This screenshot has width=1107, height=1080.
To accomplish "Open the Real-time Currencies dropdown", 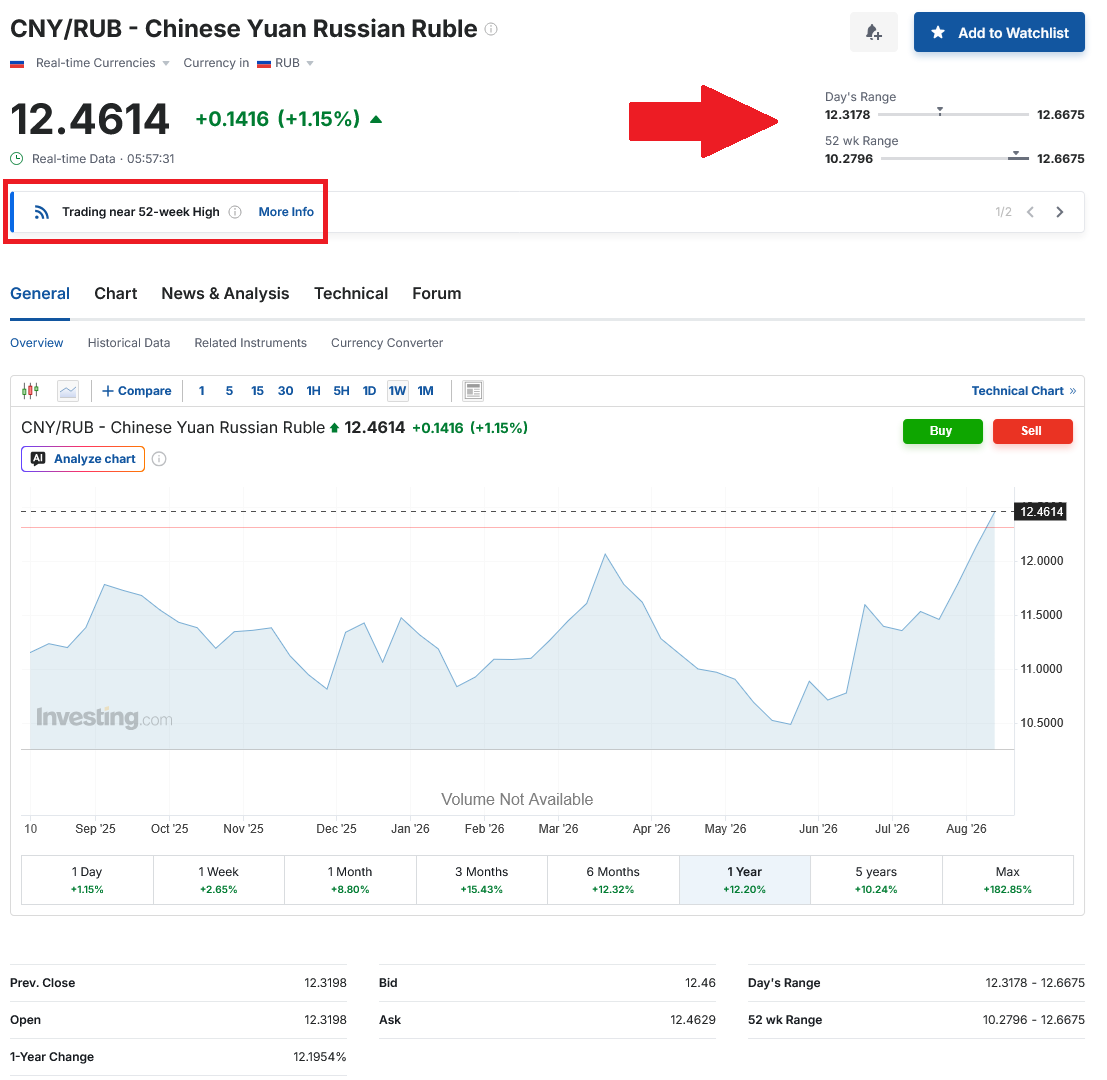I will (102, 63).
